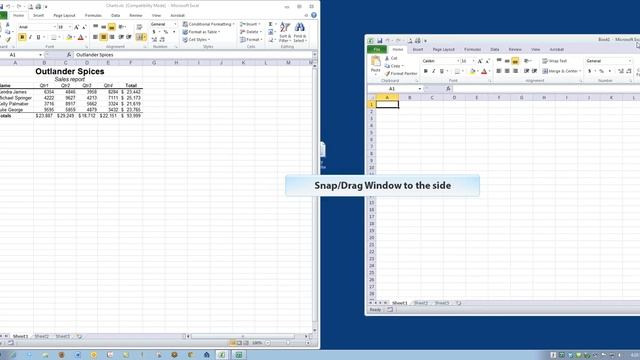The height and width of the screenshot is (360, 640).
Task: Click Format Painter in right Book2 window
Action: click(x=401, y=73)
